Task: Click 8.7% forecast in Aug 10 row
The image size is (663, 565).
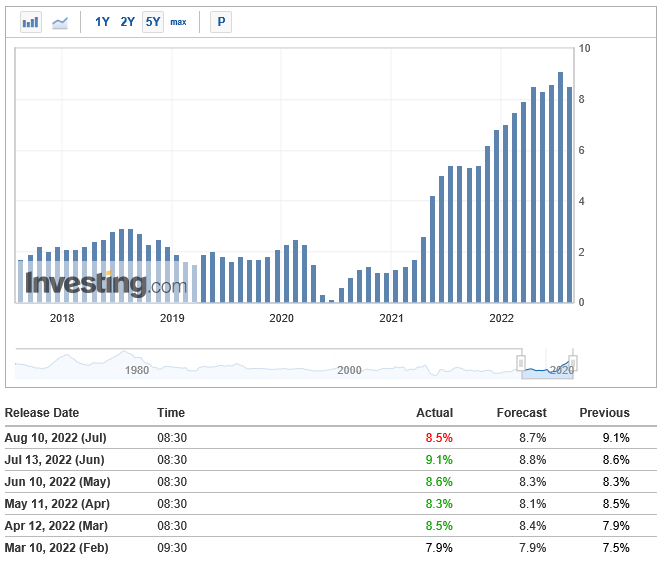Action: click(x=533, y=438)
